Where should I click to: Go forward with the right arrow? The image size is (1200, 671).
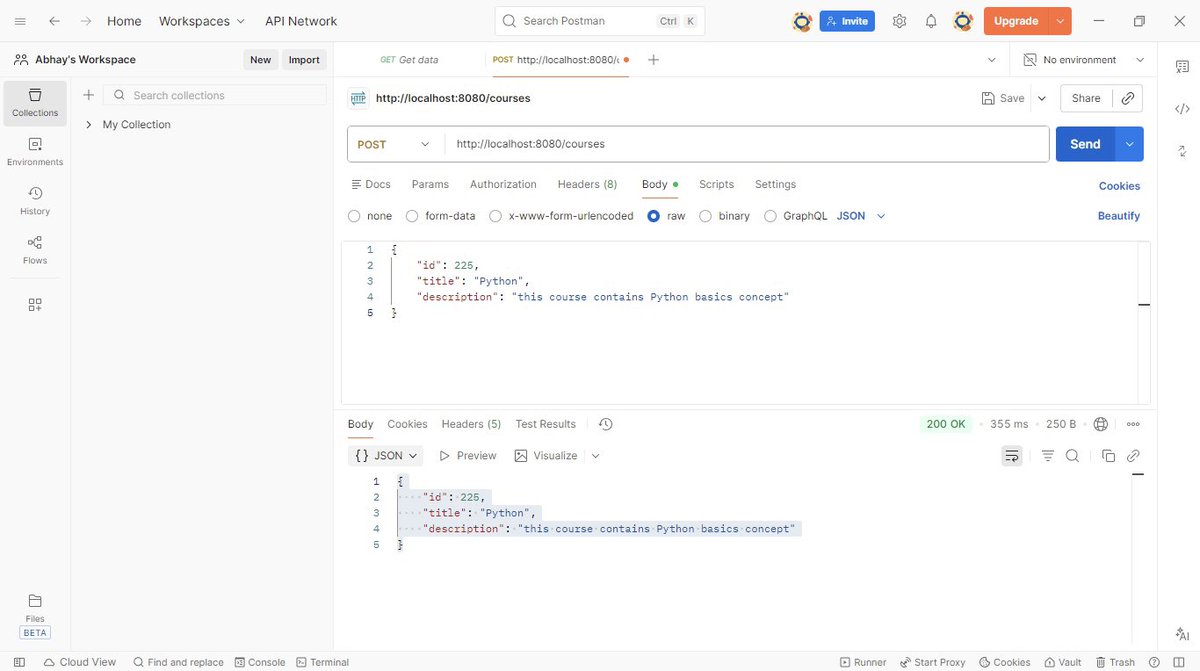coord(86,21)
